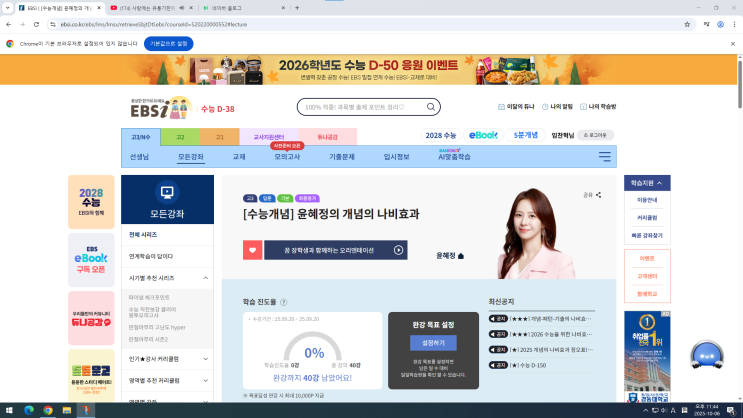Click the eBook pill button
Image resolution: width=743 pixels, height=418 pixels.
(x=483, y=135)
